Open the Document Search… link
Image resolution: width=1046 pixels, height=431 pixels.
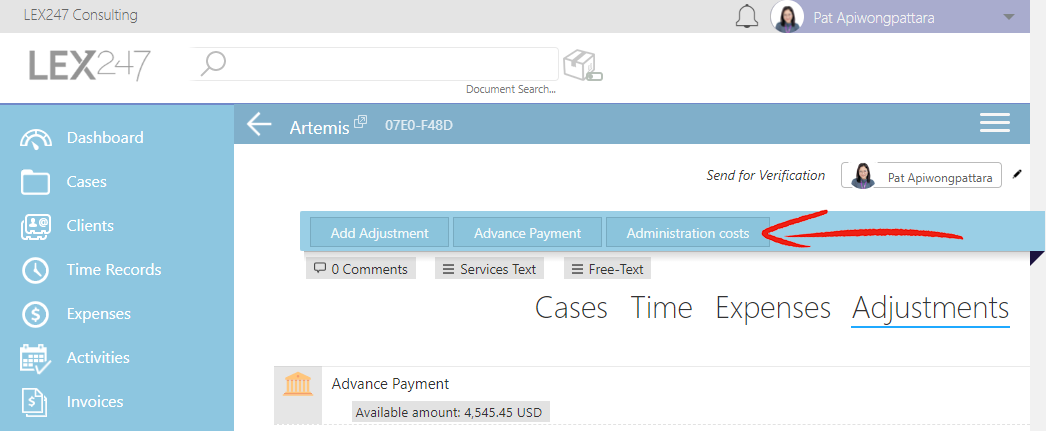click(x=510, y=89)
